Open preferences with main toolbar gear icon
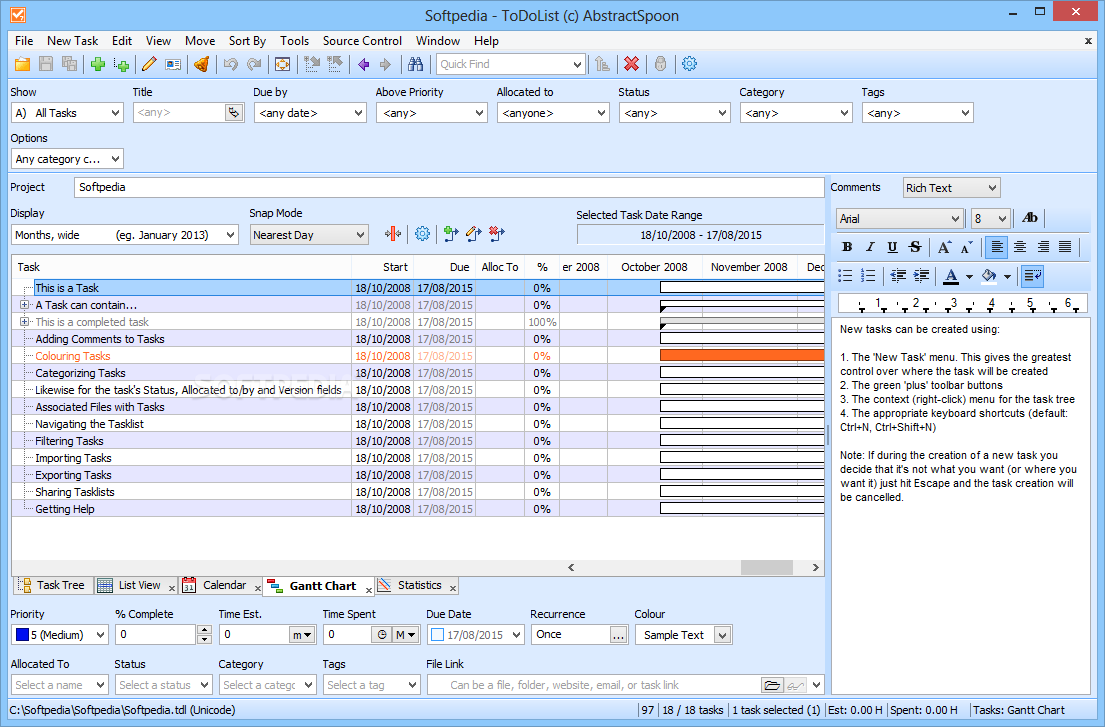The image size is (1105, 727). pyautogui.click(x=689, y=64)
